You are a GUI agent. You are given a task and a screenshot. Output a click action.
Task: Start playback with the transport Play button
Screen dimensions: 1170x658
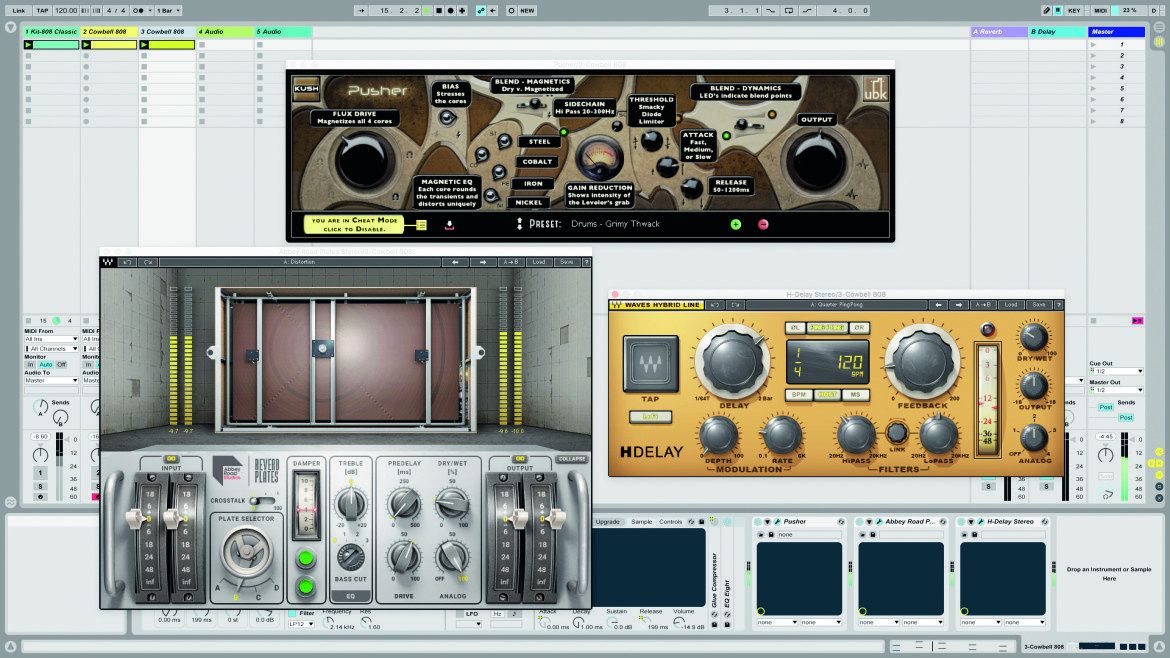428,10
